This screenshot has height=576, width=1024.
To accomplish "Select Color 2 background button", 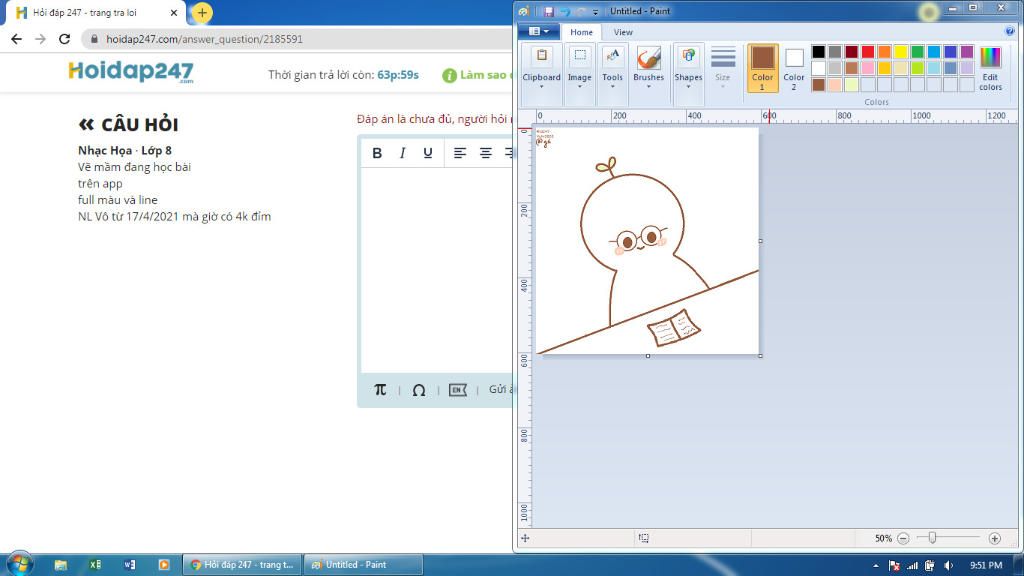I will [794, 67].
